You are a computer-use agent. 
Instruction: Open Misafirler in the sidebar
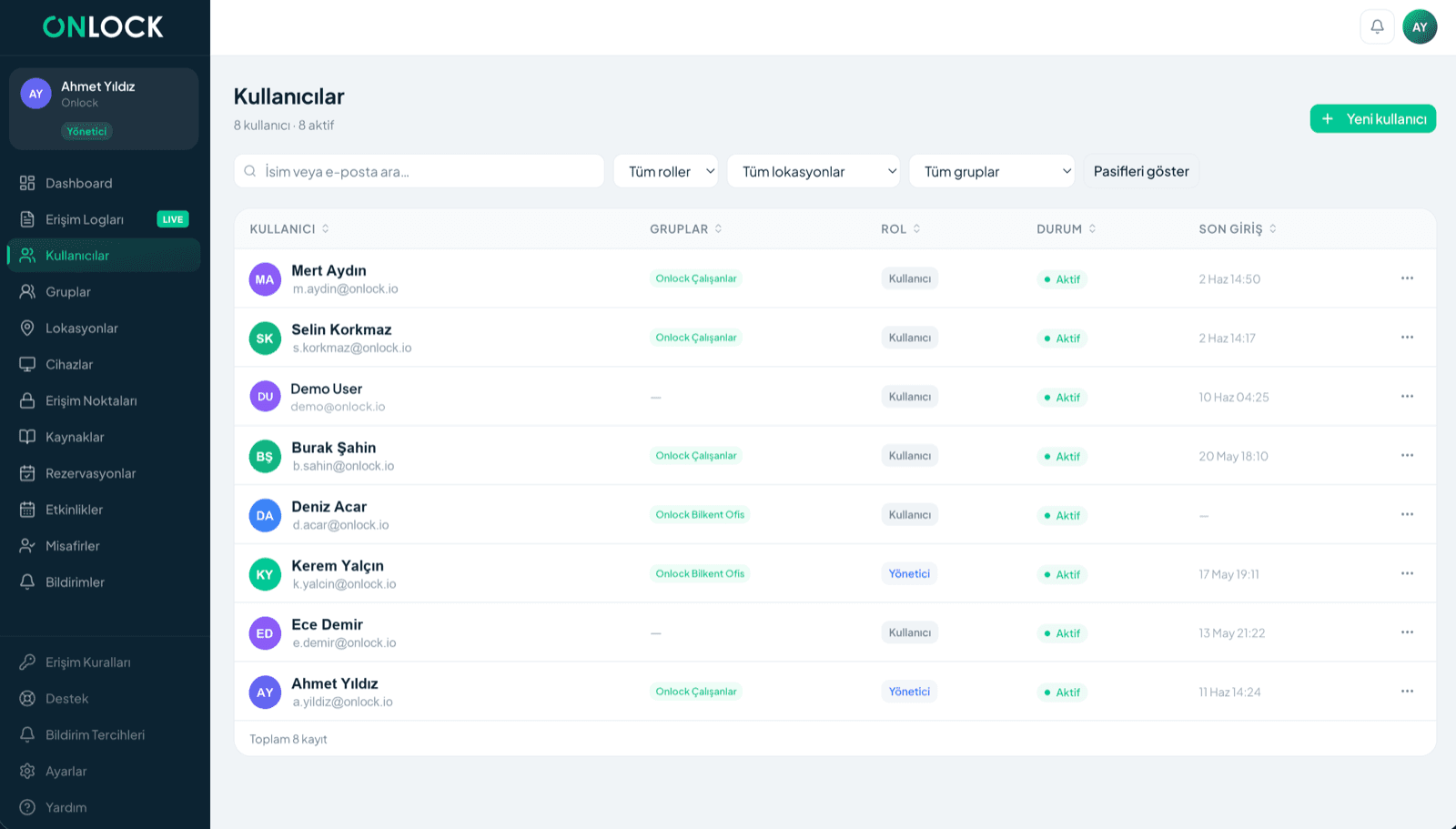pyautogui.click(x=104, y=546)
